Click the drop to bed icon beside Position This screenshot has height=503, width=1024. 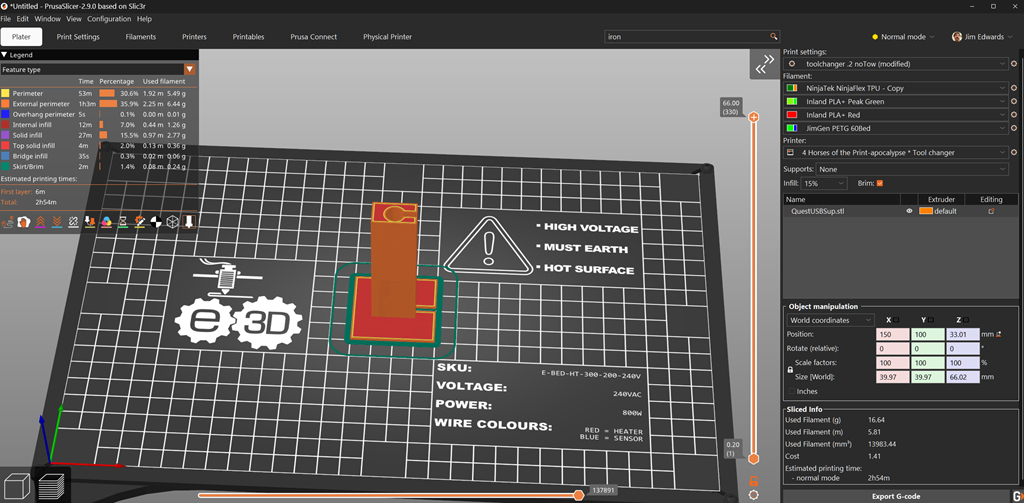(x=1000, y=334)
